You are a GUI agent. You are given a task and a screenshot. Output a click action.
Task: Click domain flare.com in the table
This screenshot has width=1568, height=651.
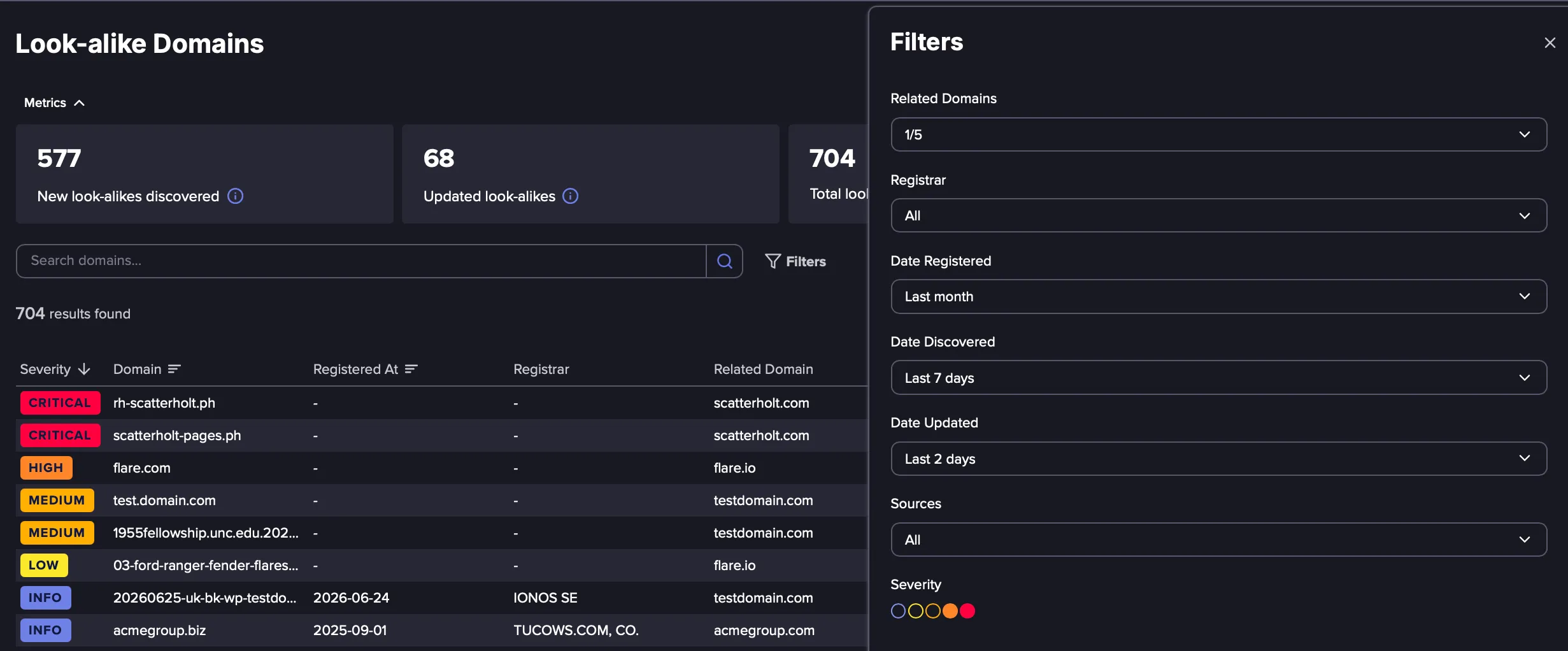[x=141, y=468]
